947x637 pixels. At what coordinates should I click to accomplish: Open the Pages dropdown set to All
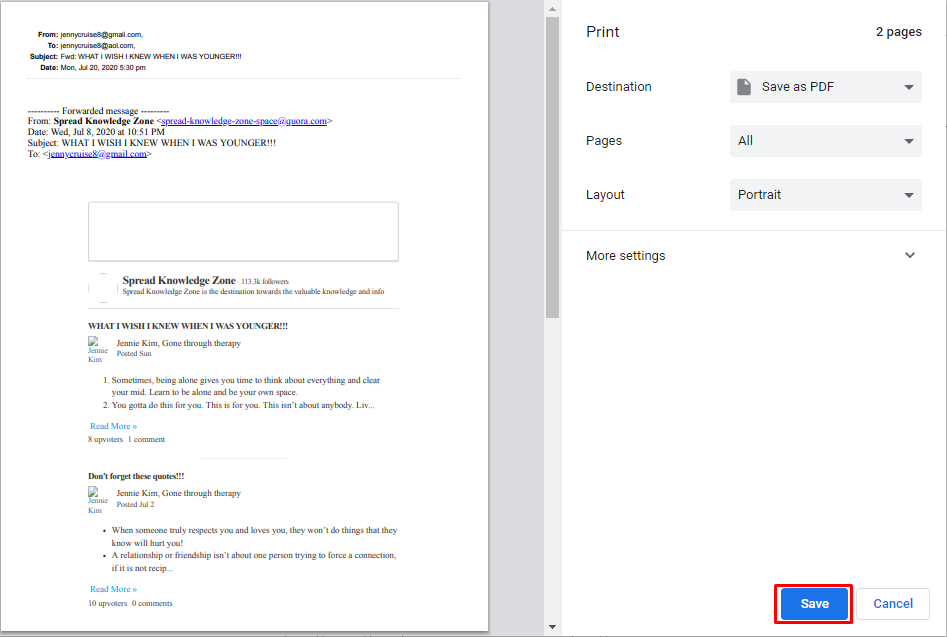[826, 141]
